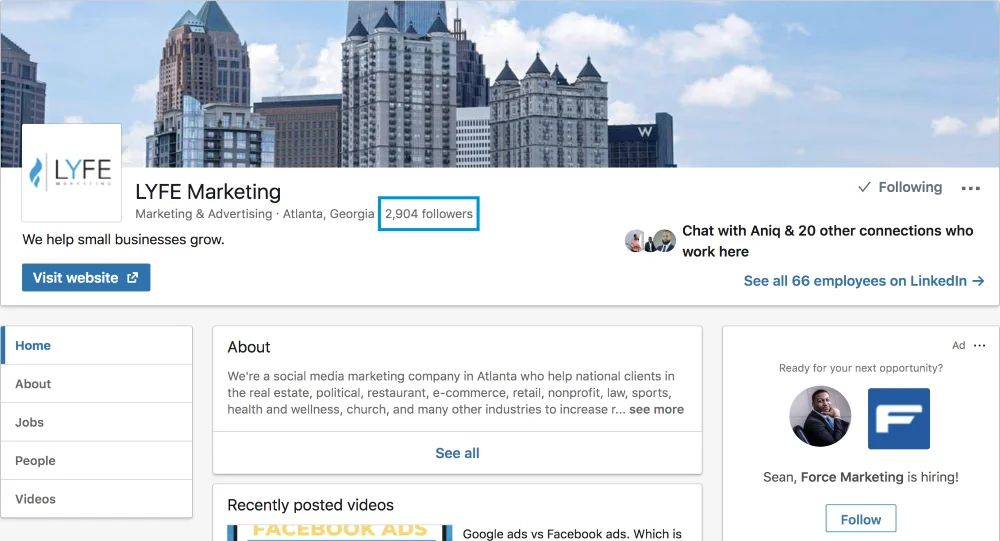Click 'Ready for your next opportunity?' text
The image size is (1000, 541).
(x=860, y=368)
